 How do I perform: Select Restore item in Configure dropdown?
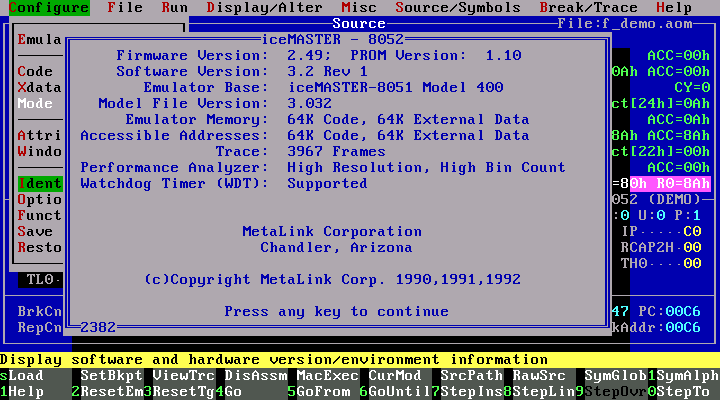tap(39, 248)
